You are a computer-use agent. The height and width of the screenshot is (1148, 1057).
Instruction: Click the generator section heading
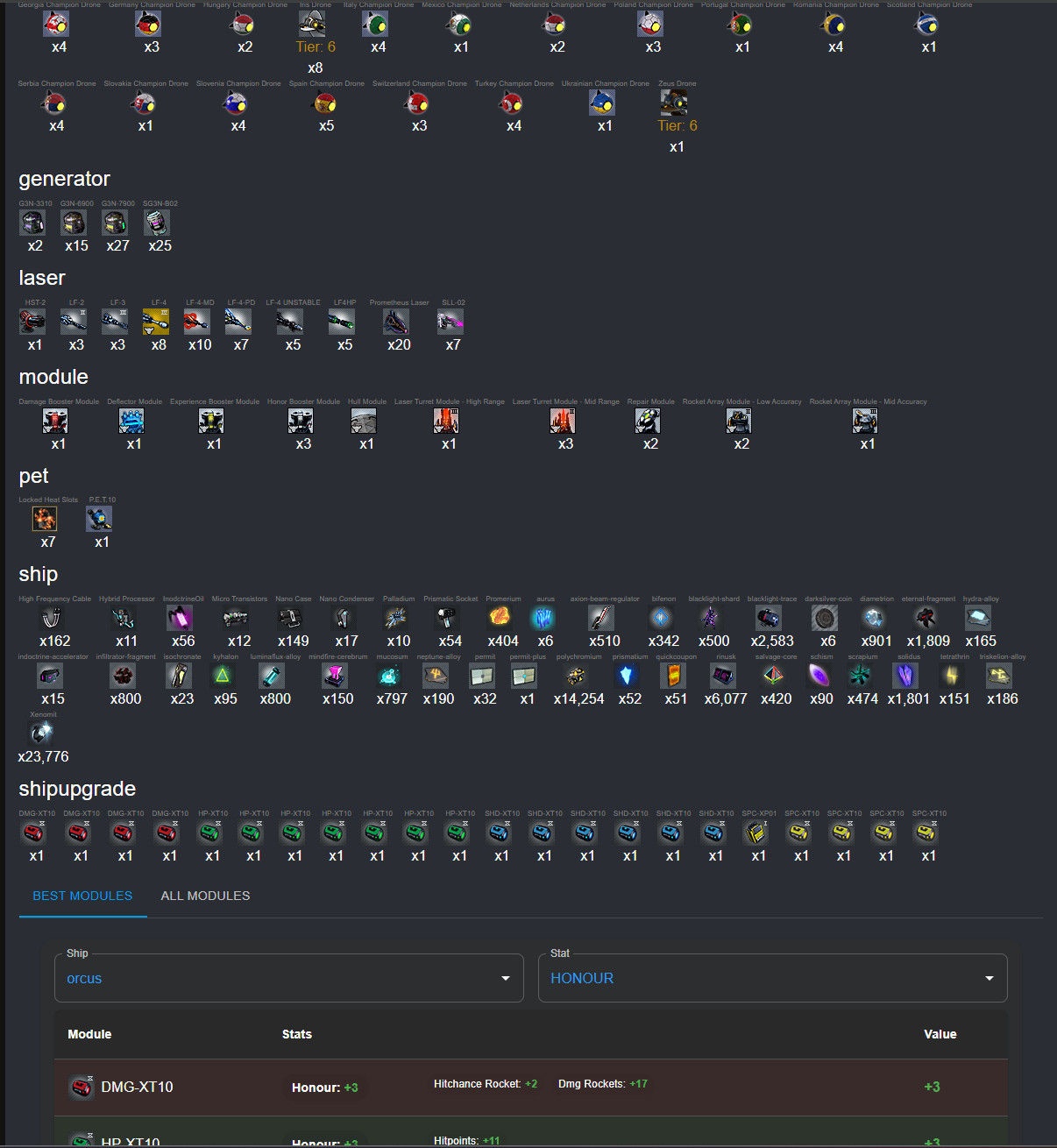pyautogui.click(x=64, y=179)
